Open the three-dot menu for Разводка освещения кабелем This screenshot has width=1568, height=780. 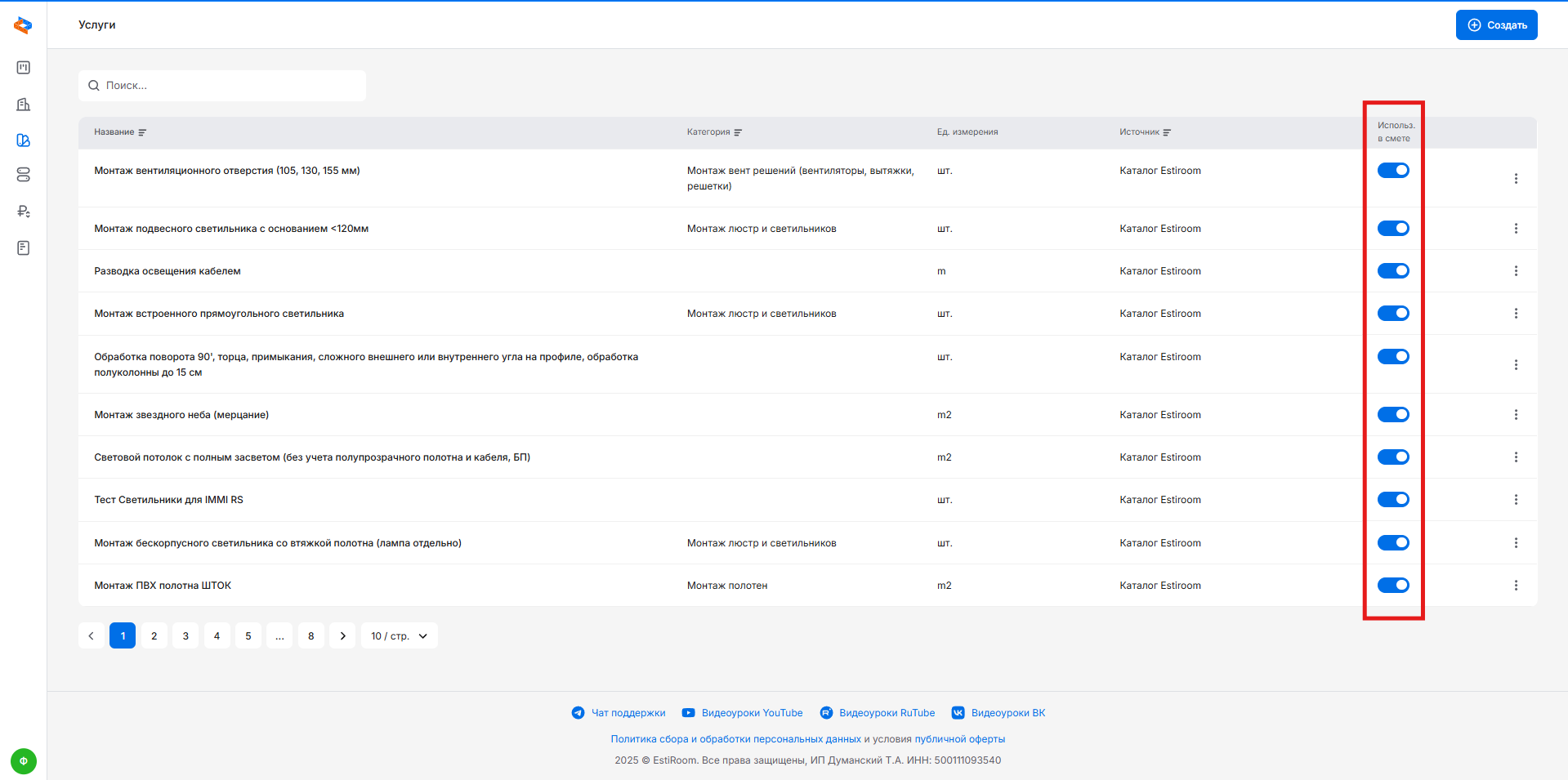click(x=1516, y=271)
